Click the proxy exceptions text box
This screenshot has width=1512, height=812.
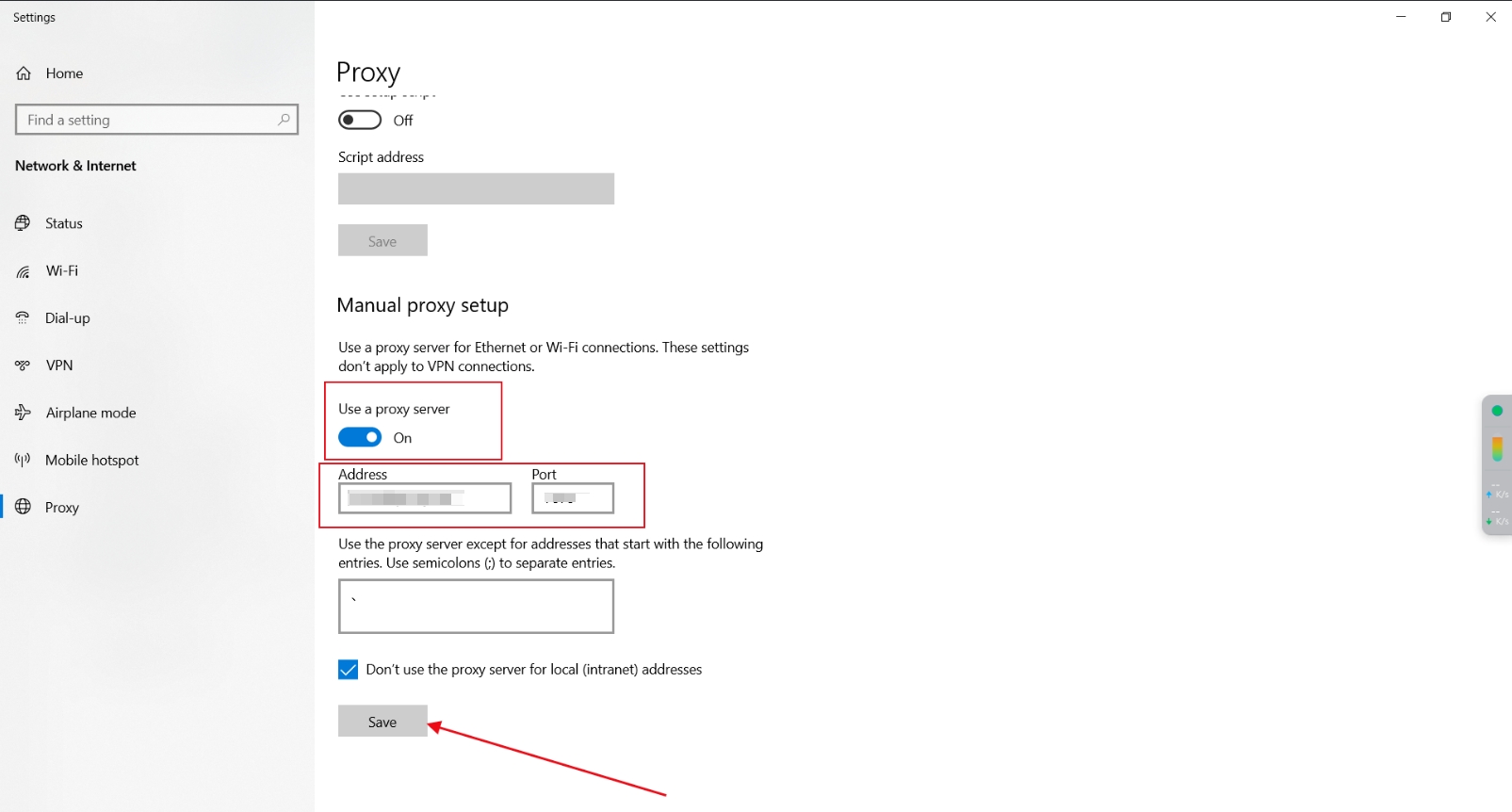coord(476,607)
